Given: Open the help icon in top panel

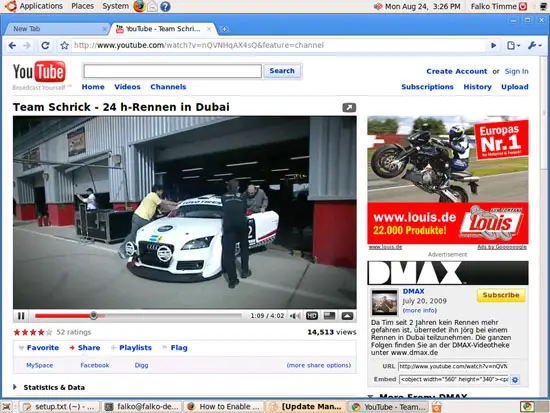Looking at the screenshot, I should click(166, 6).
